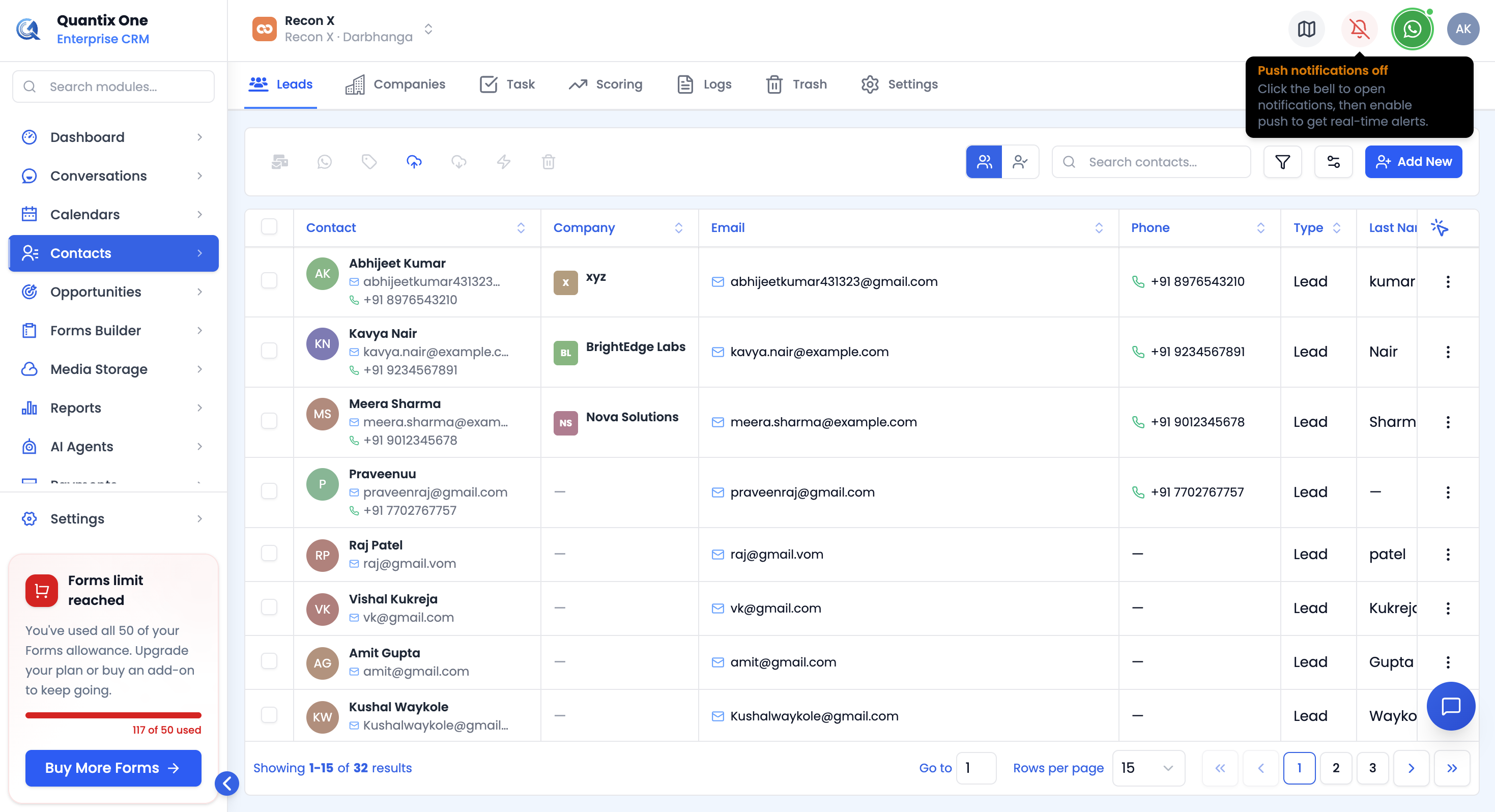
Task: Click the cloud upload import icon
Action: coord(414,162)
